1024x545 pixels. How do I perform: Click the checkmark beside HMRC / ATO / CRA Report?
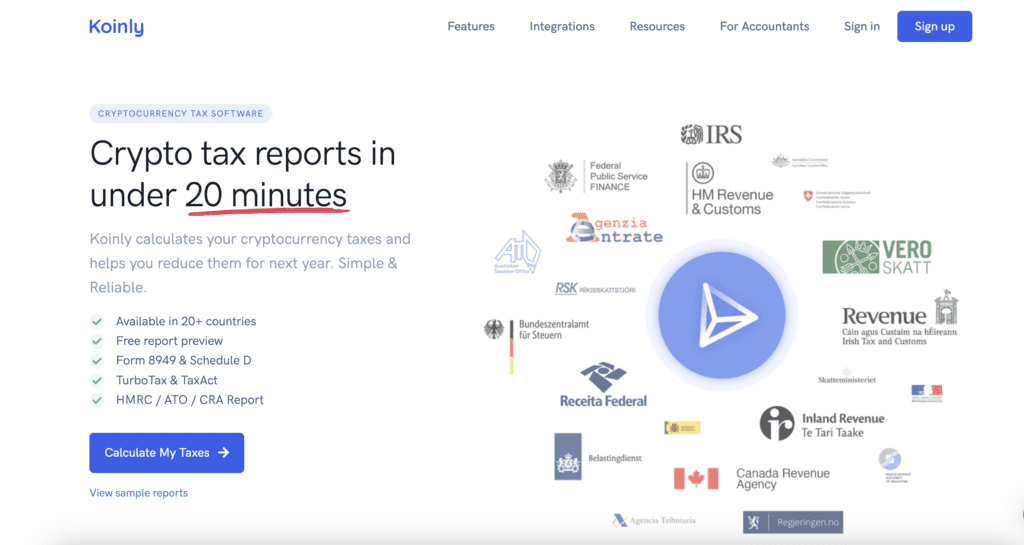click(97, 400)
